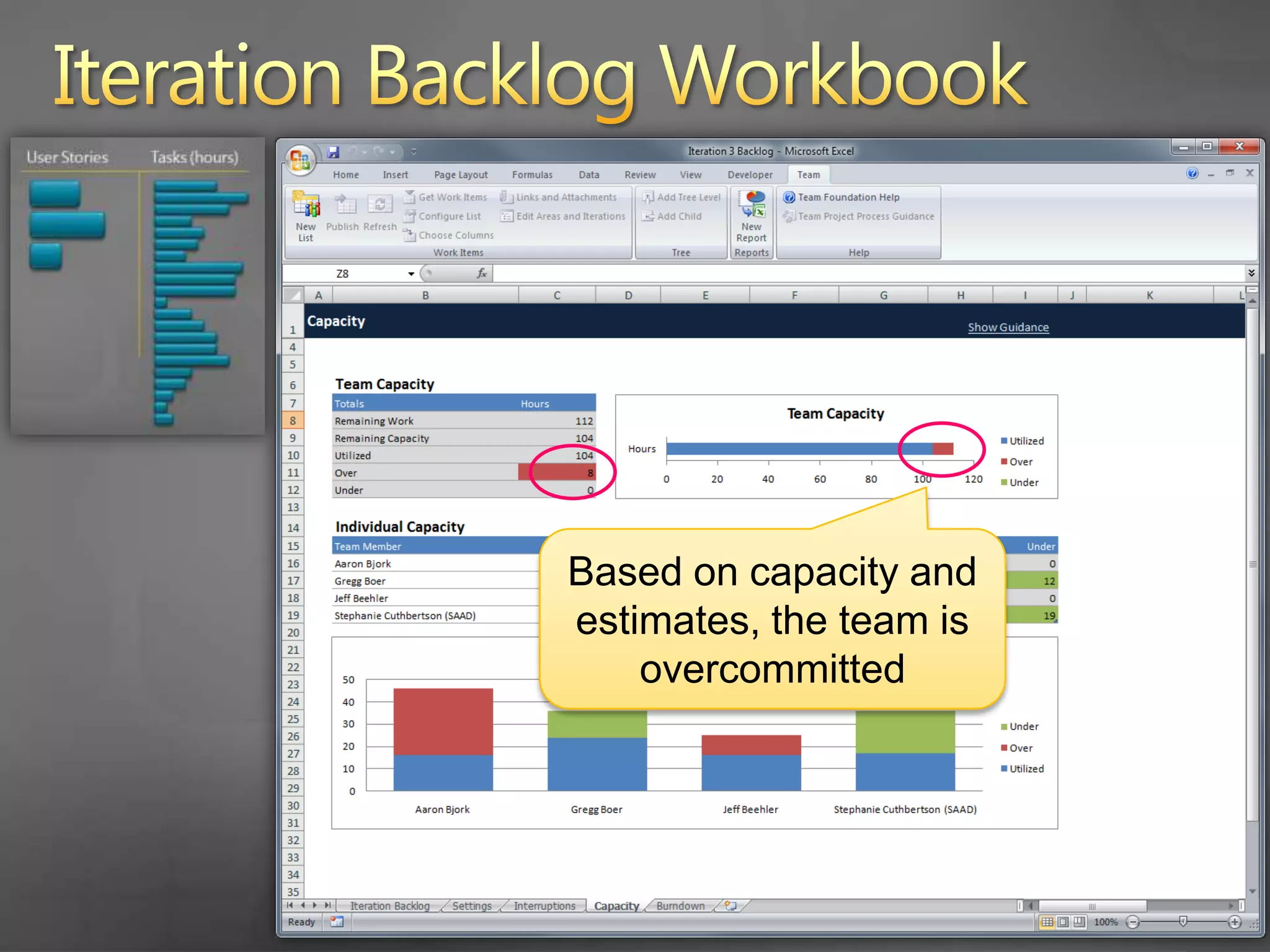Viewport: 1270px width, 952px height.
Task: Open Configure List
Action: coord(442,216)
